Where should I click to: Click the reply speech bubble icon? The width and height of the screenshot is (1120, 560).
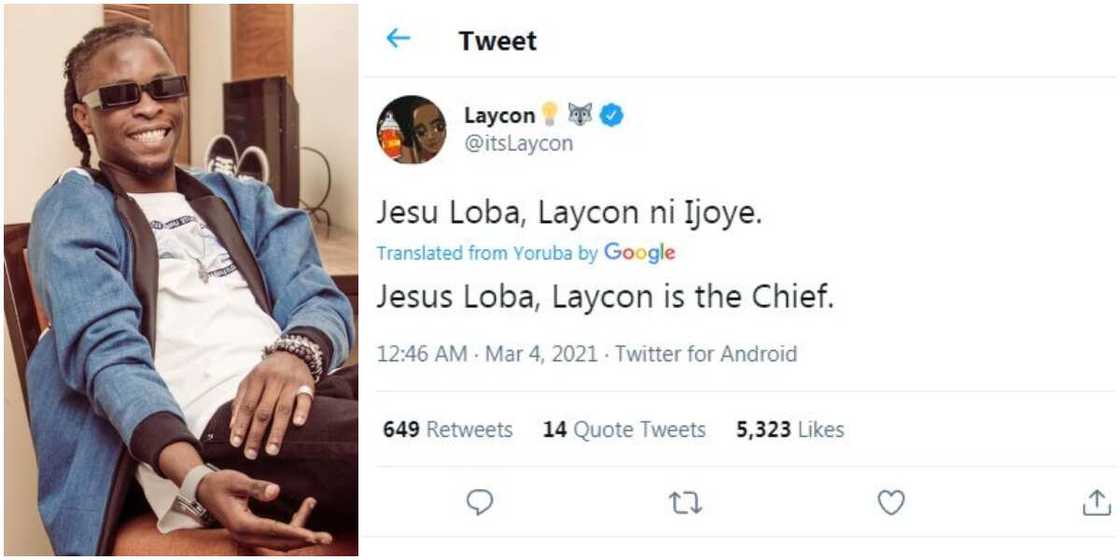[480, 503]
